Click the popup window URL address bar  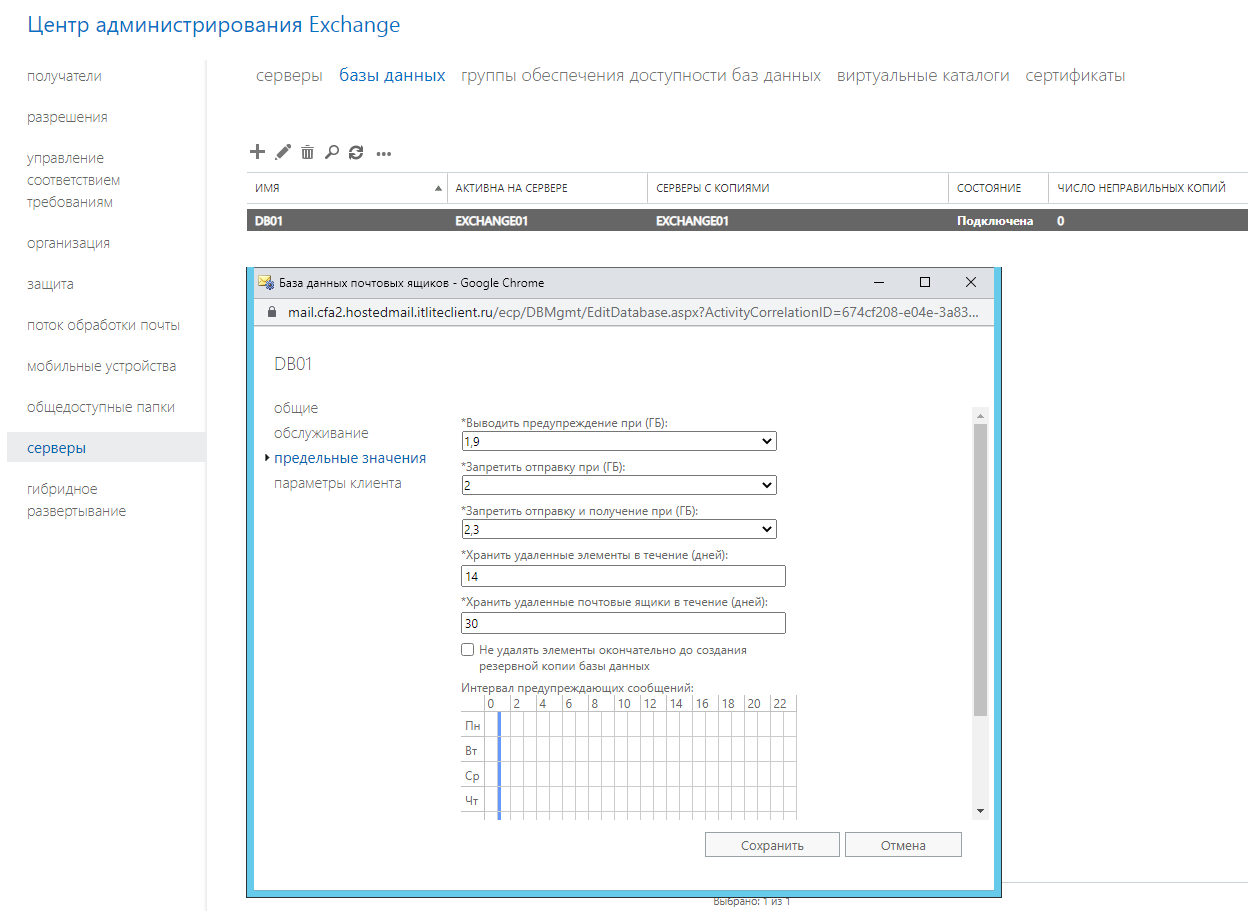[632, 312]
